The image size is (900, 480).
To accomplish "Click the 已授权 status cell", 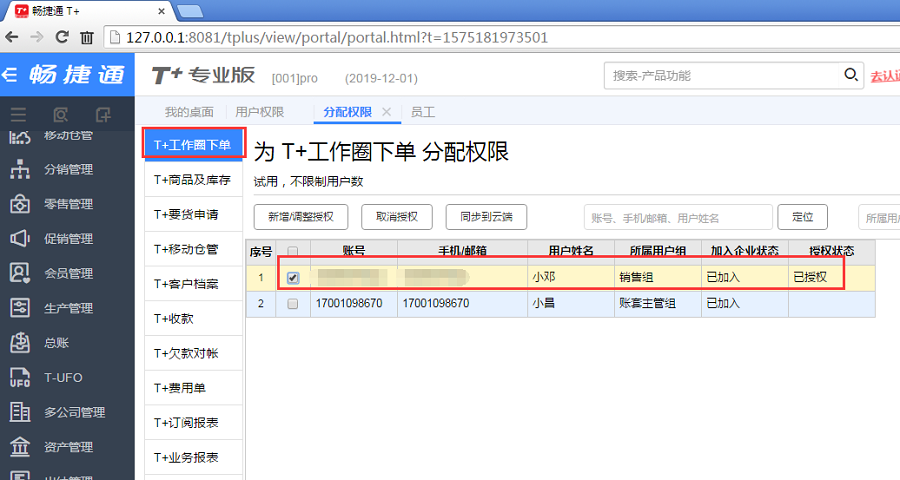I will point(832,277).
